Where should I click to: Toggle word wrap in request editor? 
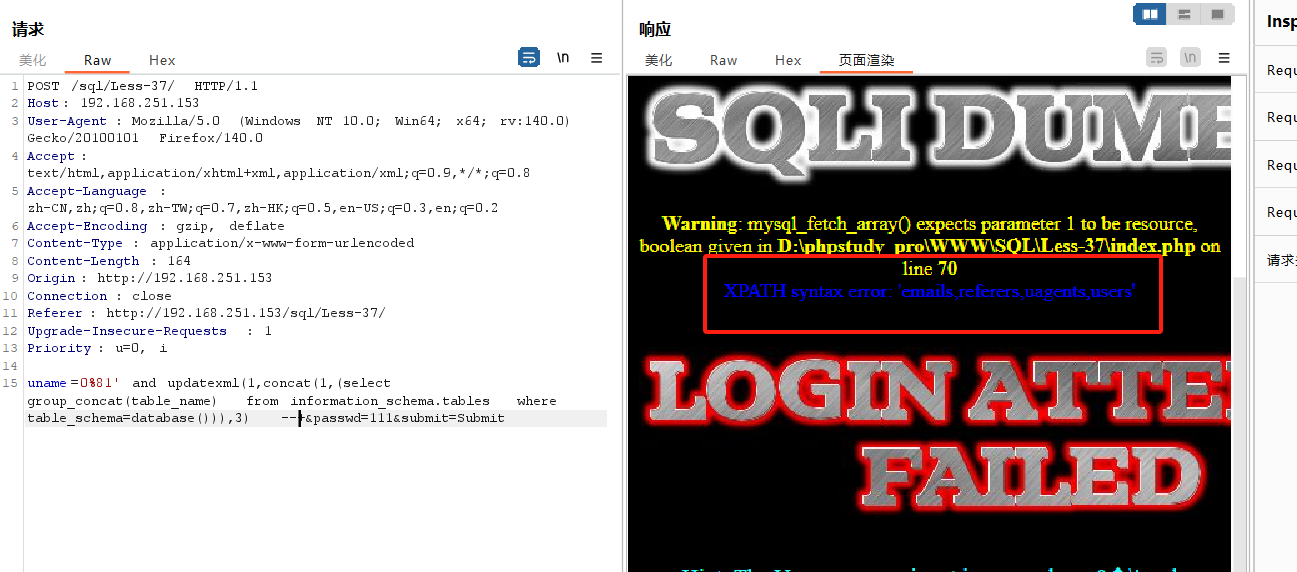528,58
